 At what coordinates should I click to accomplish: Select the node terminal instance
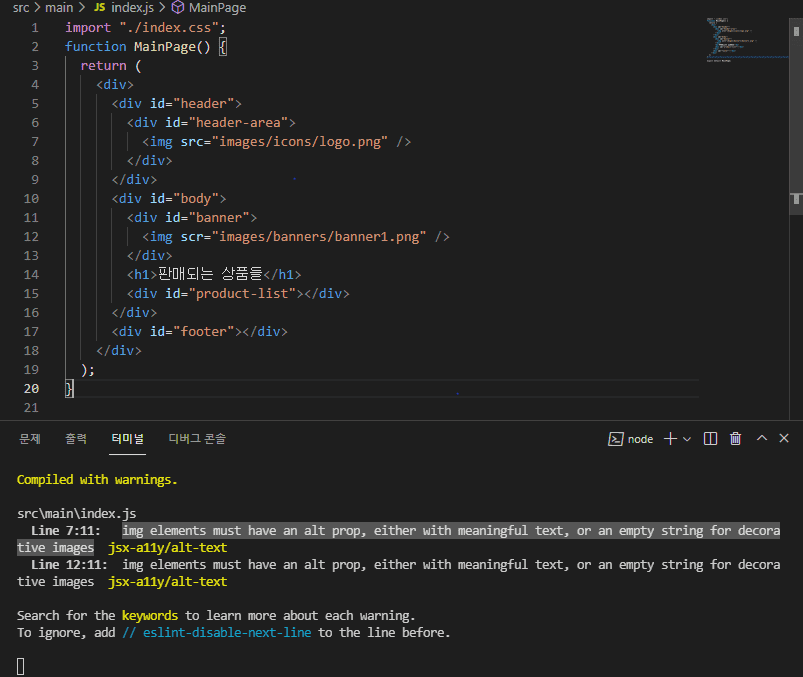click(x=631, y=438)
